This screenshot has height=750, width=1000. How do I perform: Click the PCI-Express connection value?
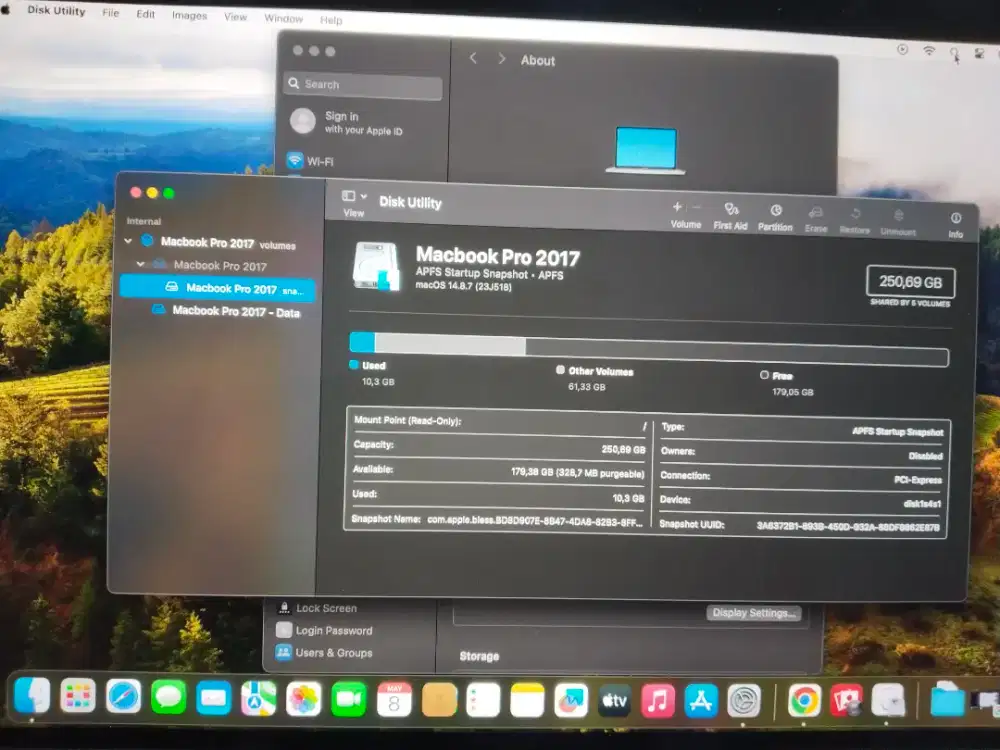(918, 480)
